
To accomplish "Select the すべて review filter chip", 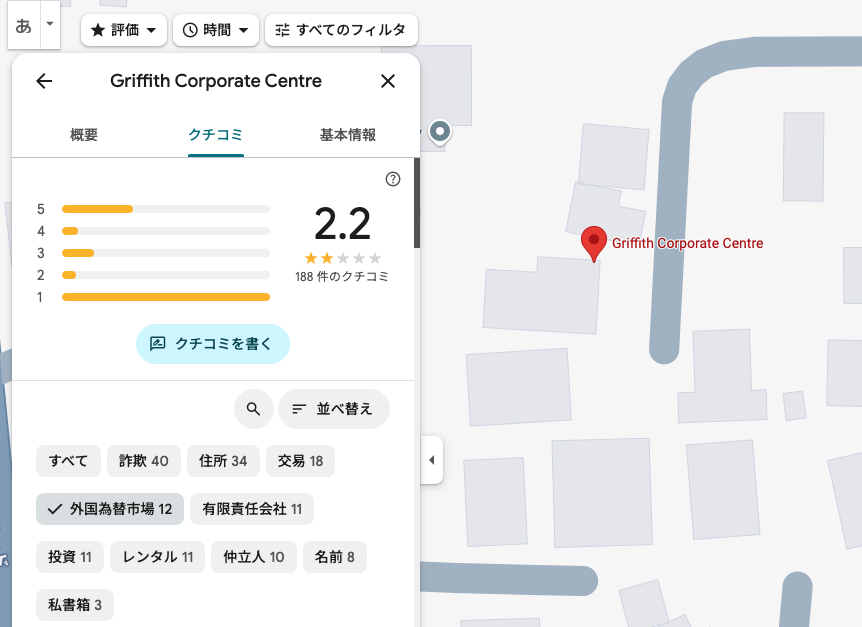I will tap(68, 461).
